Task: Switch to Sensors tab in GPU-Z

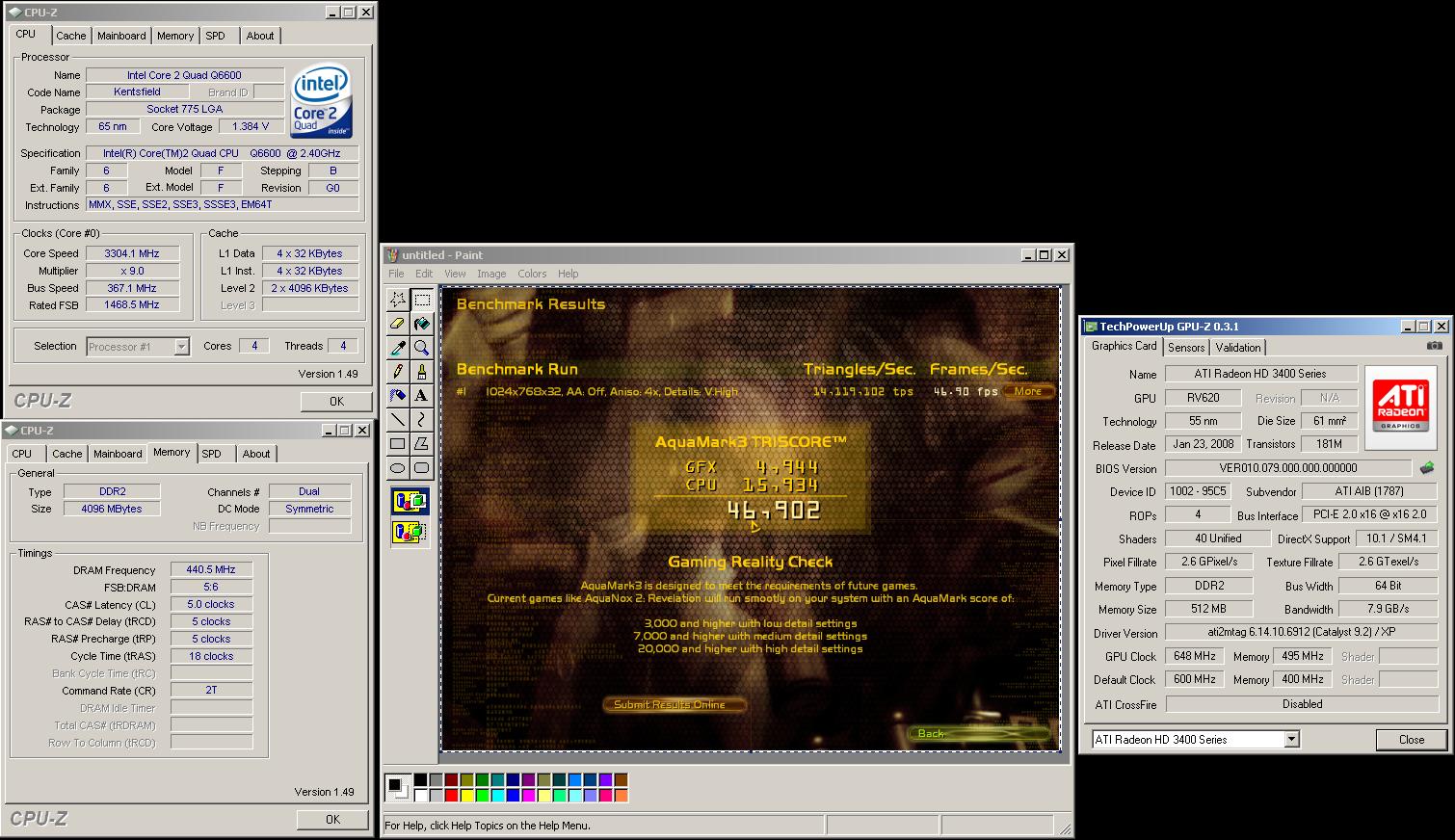Action: (1186, 348)
